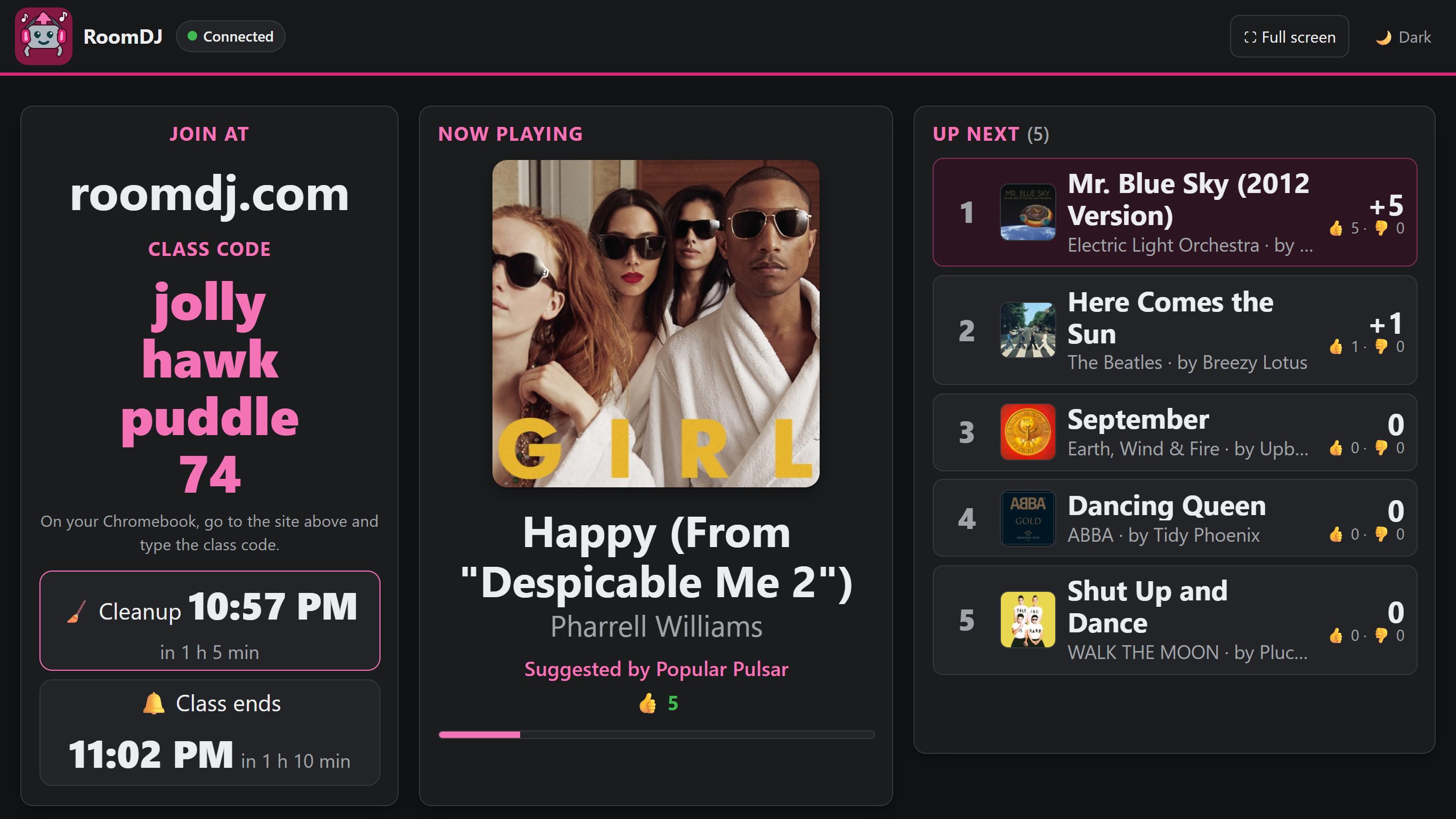Select the Dancing Queen song title

(1167, 506)
